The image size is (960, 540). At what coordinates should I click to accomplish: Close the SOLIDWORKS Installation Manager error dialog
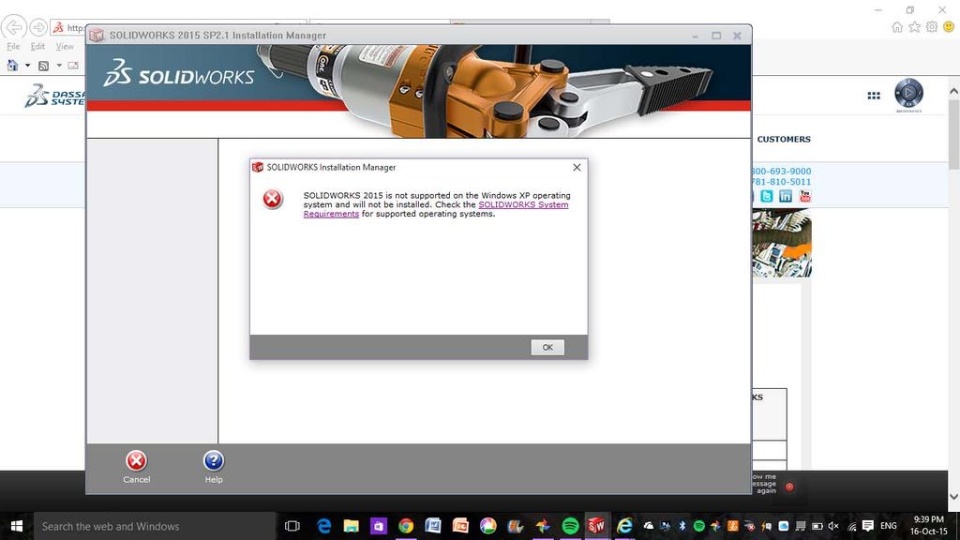coord(577,167)
